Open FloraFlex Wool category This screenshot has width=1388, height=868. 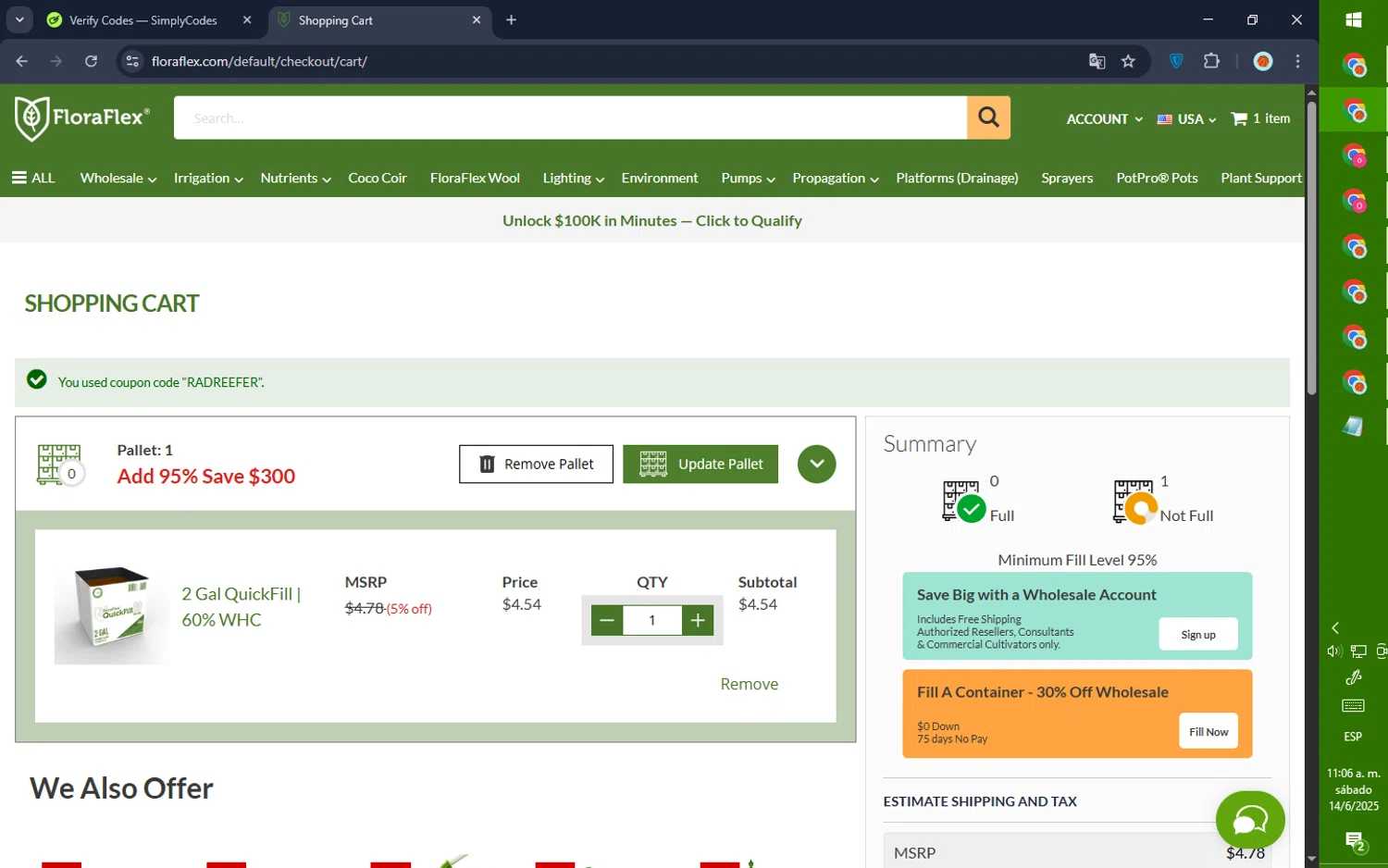tap(475, 178)
